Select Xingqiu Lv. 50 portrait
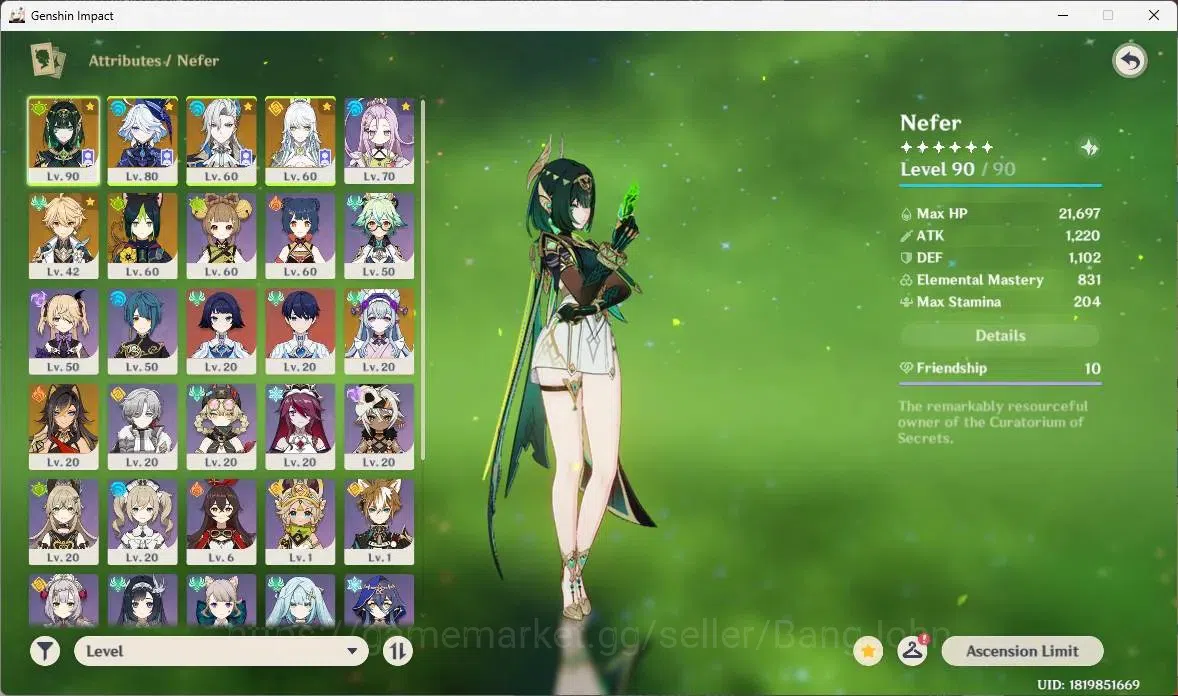 pos(142,331)
